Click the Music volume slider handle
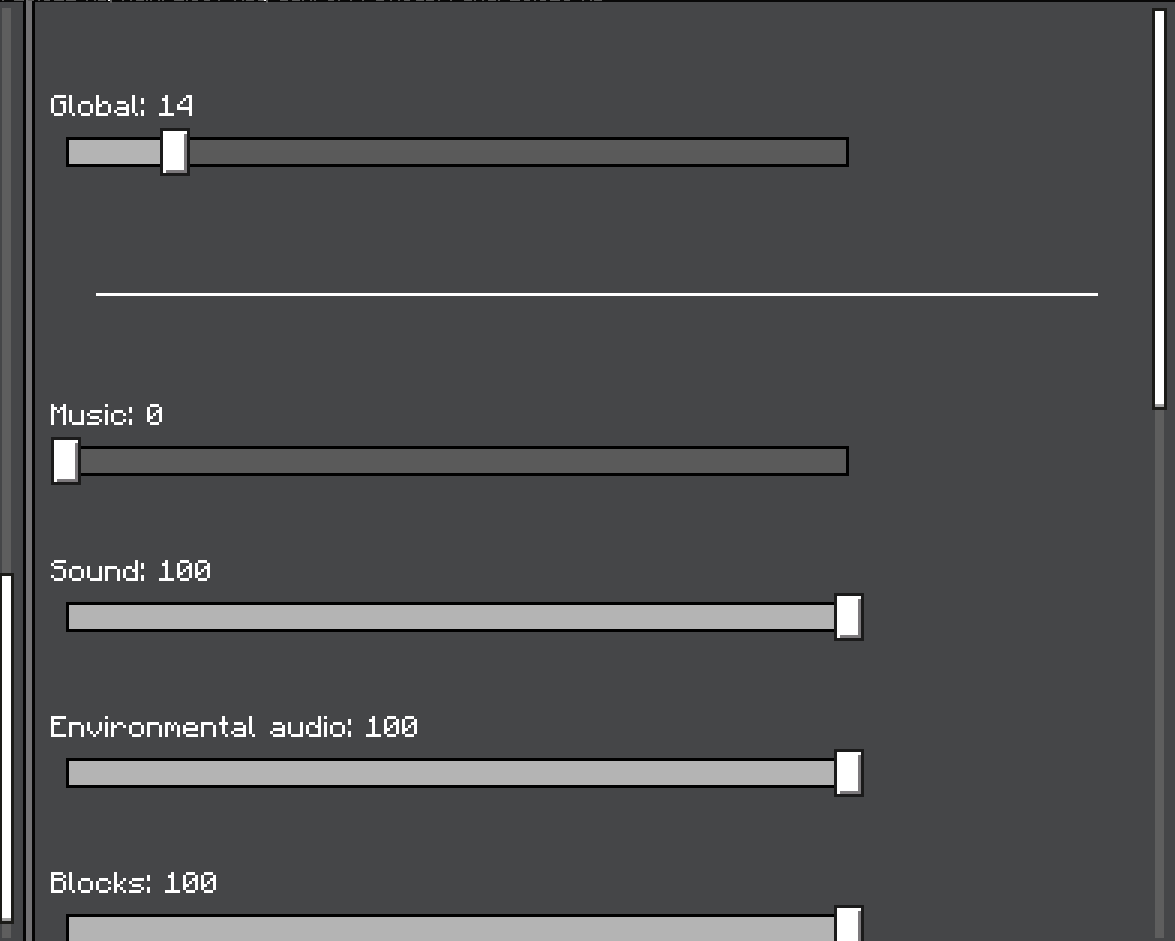The height and width of the screenshot is (941, 1175). [x=66, y=461]
